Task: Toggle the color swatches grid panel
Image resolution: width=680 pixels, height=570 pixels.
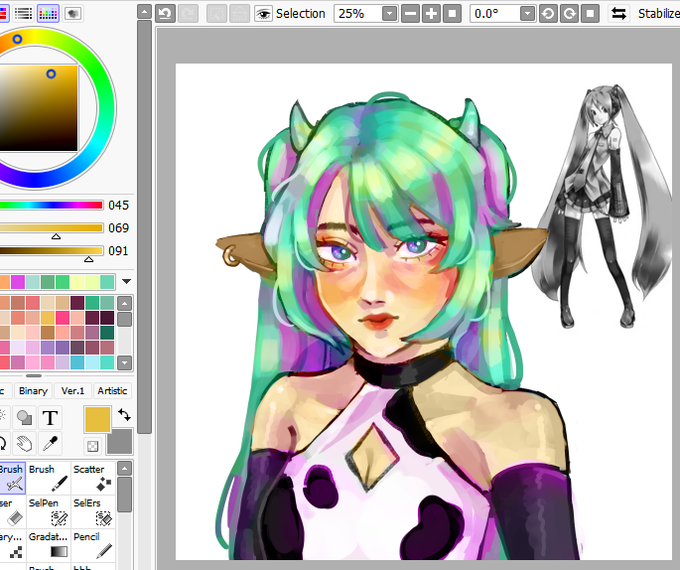Action: click(x=48, y=14)
